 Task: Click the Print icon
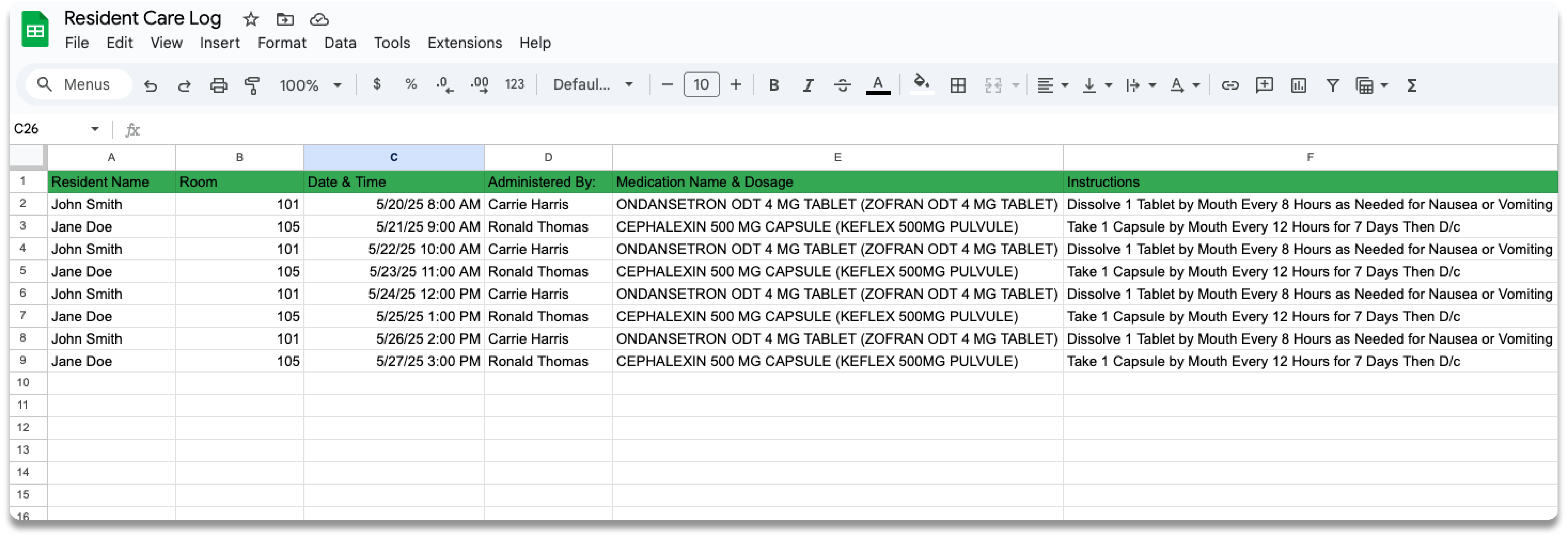tap(218, 85)
